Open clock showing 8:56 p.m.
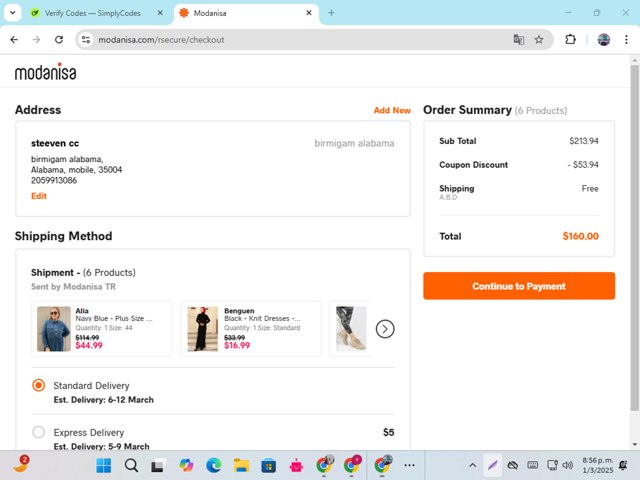 tap(598, 465)
